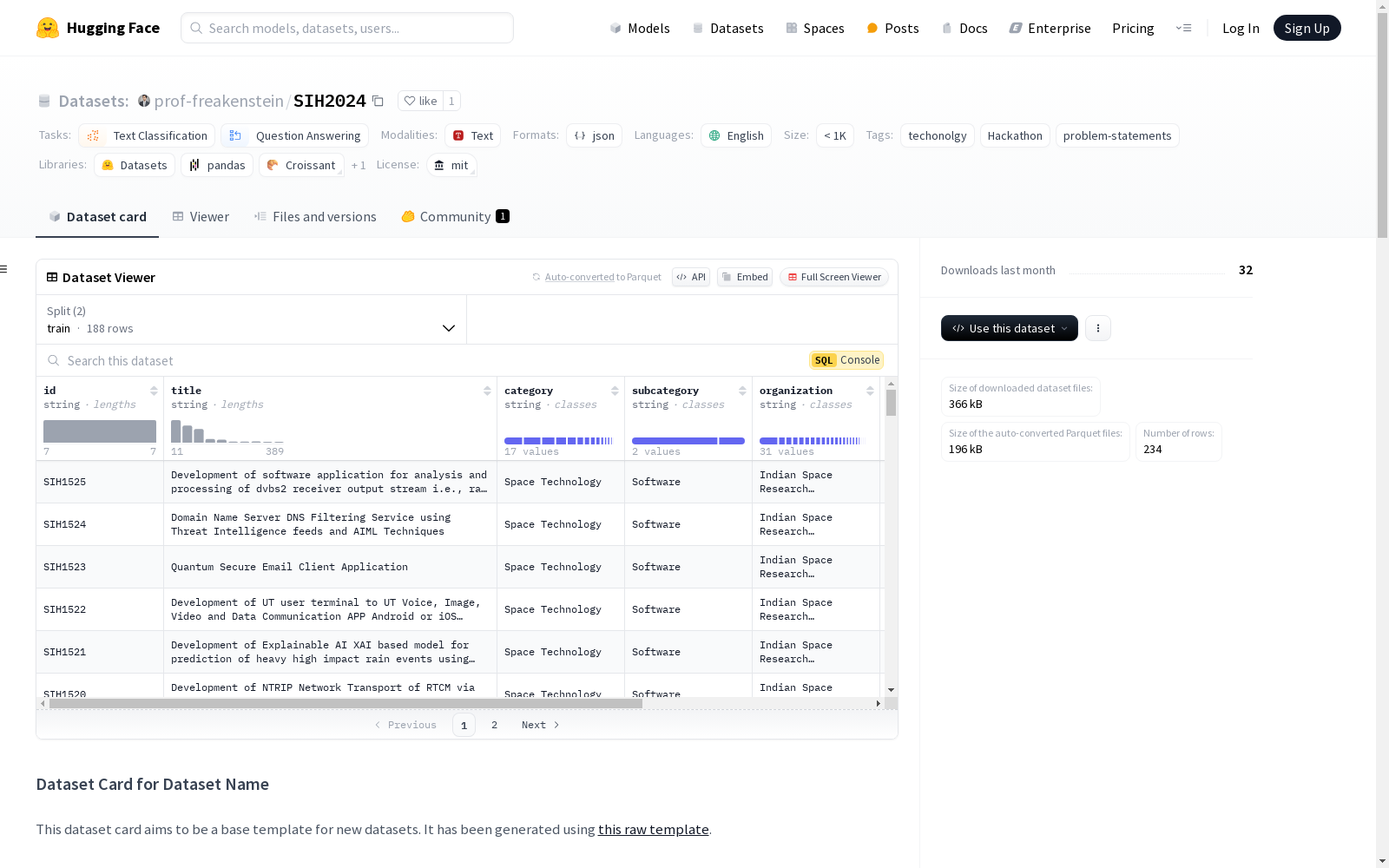Click the Hugging Face logo icon
This screenshot has height=868, width=1389.
tap(48, 28)
